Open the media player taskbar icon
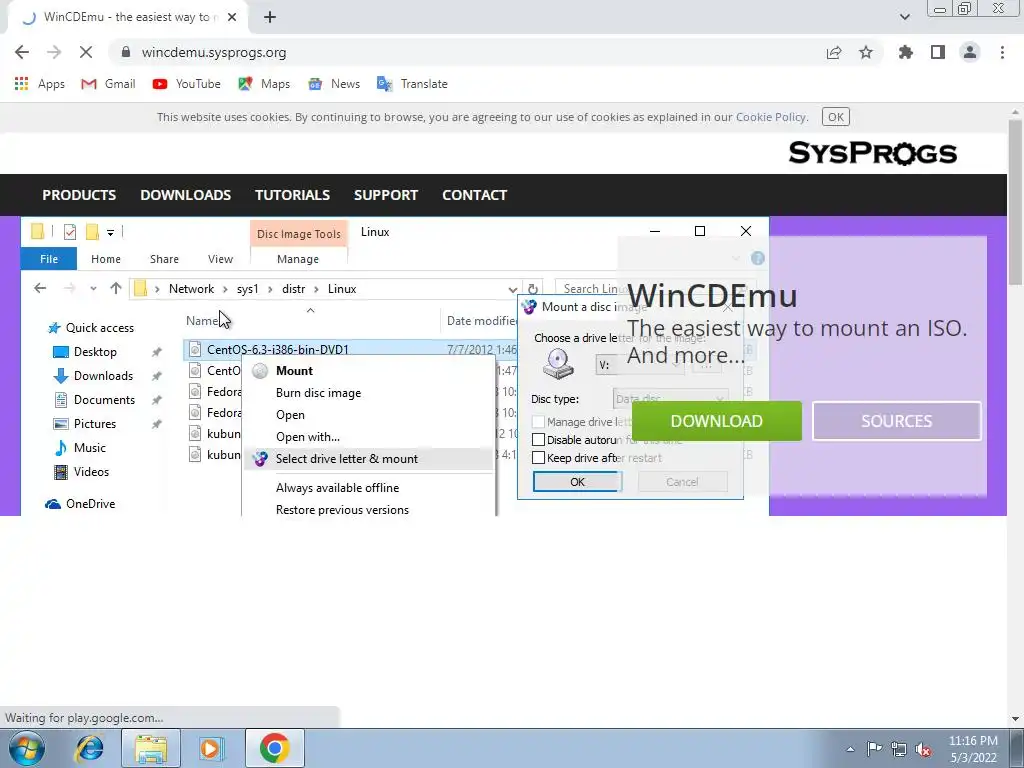This screenshot has width=1024, height=768. tap(211, 748)
